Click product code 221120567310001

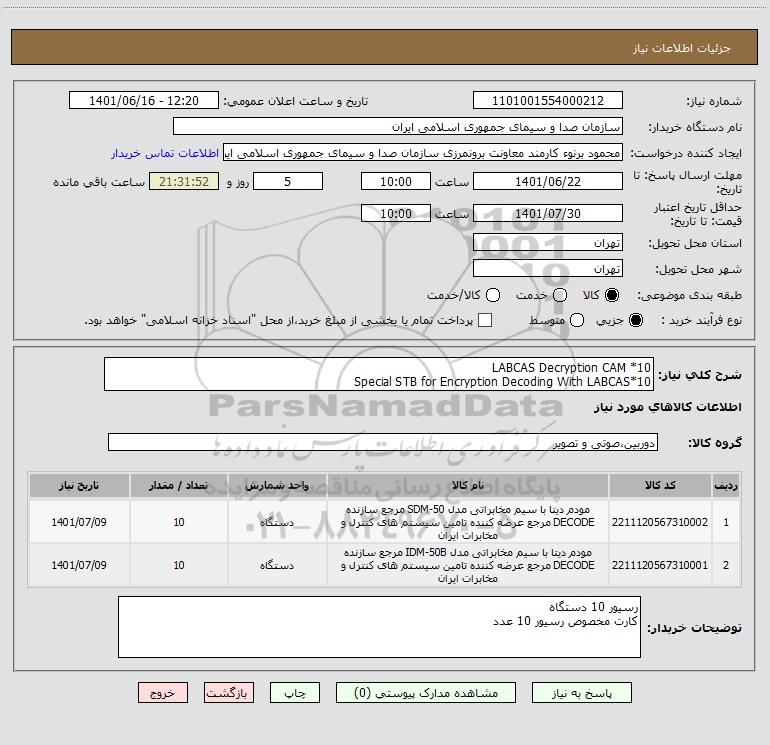[660, 565]
